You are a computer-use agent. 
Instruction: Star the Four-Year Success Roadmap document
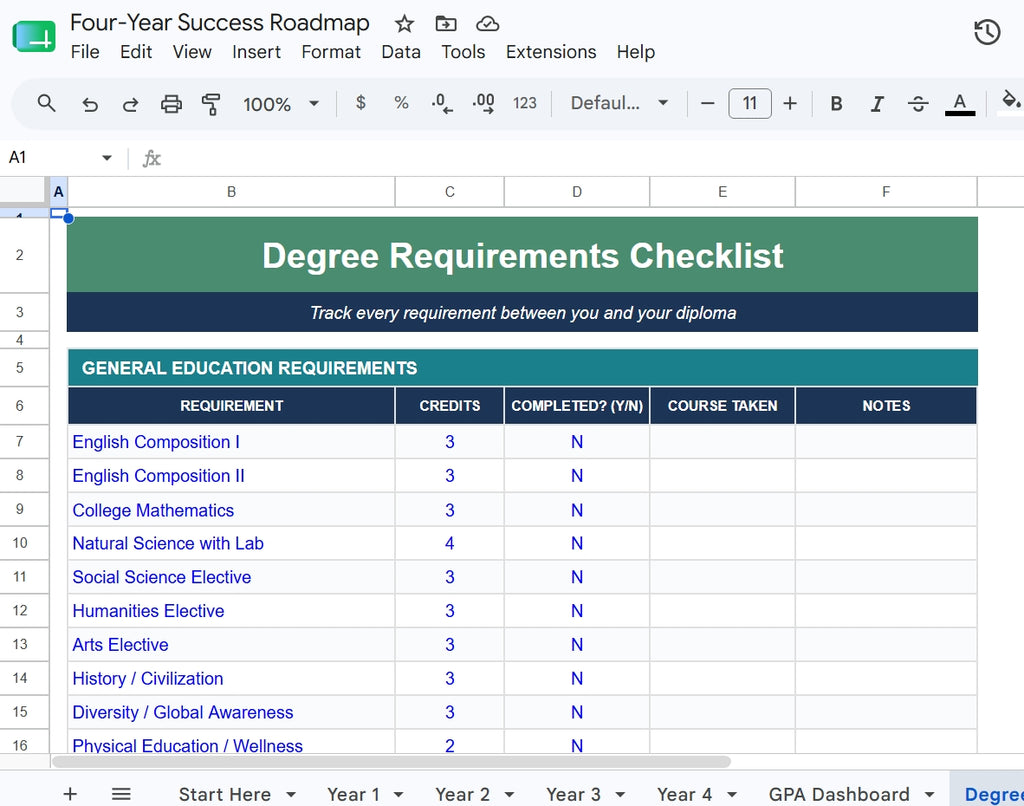(404, 24)
